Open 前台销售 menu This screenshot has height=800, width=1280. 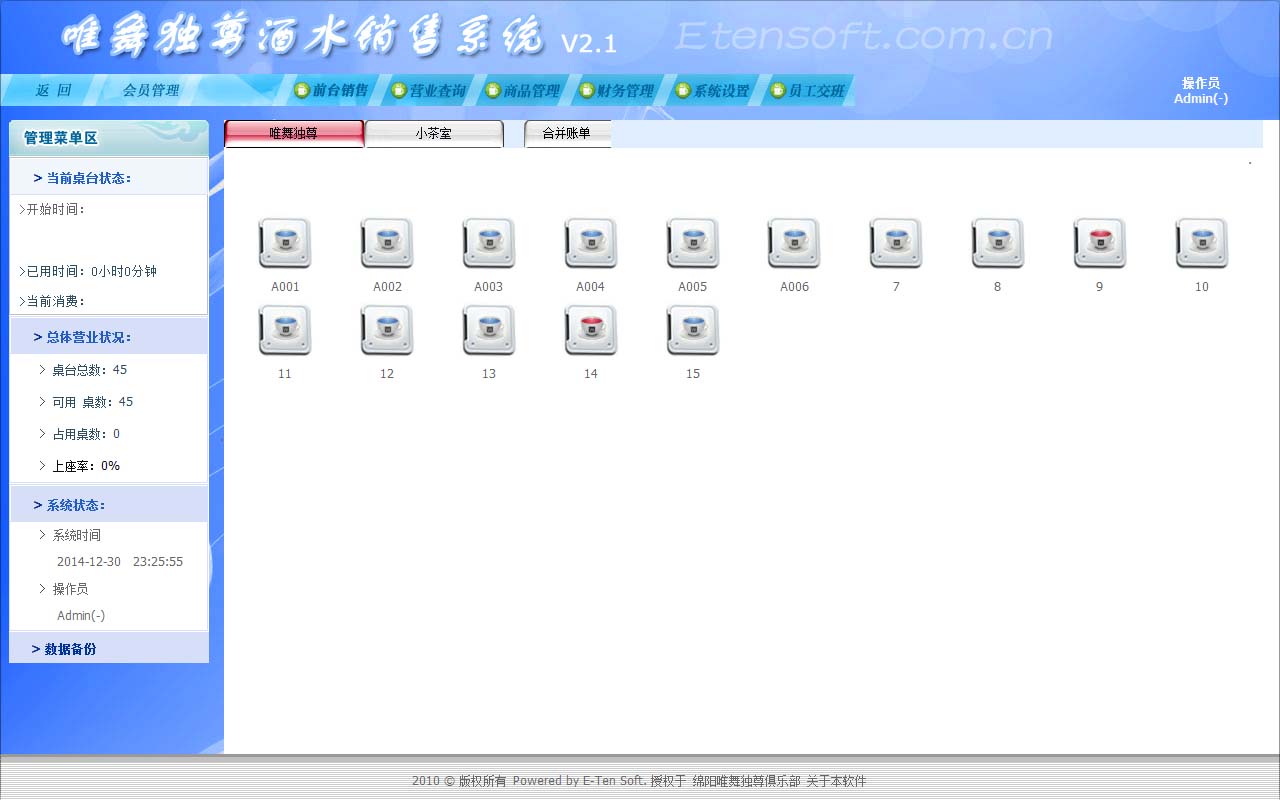click(331, 91)
